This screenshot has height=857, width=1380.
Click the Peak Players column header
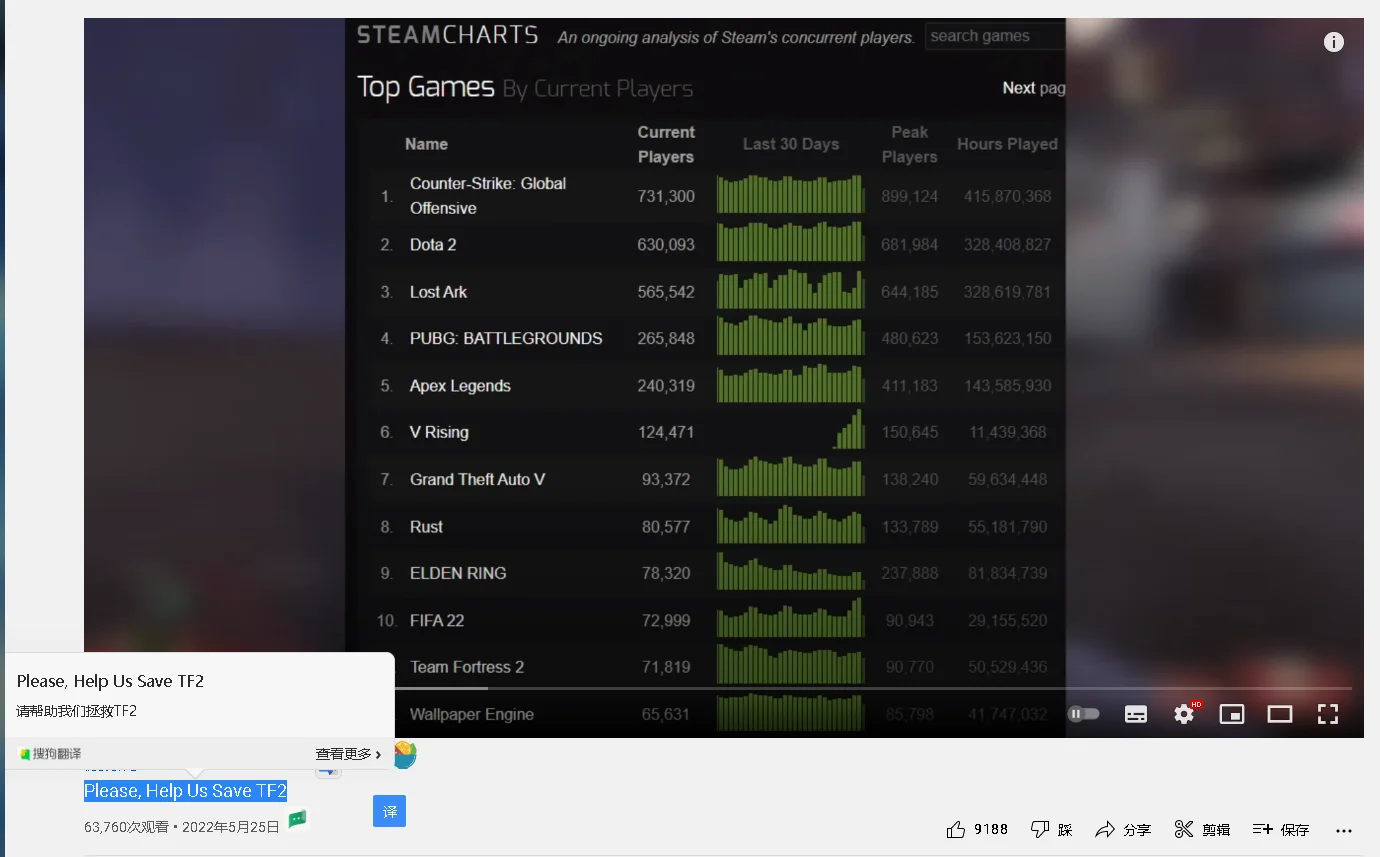click(x=909, y=144)
